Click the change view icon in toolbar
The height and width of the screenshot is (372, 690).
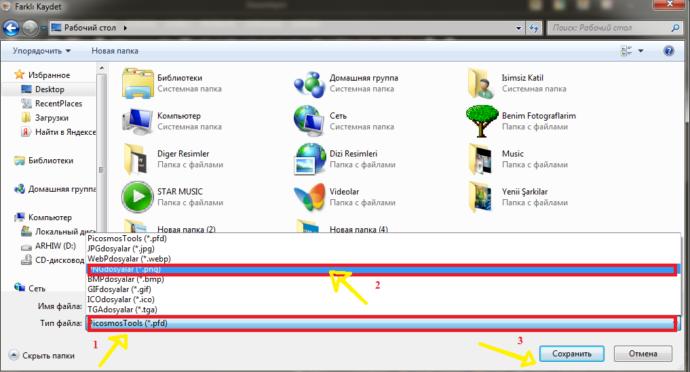(x=626, y=51)
